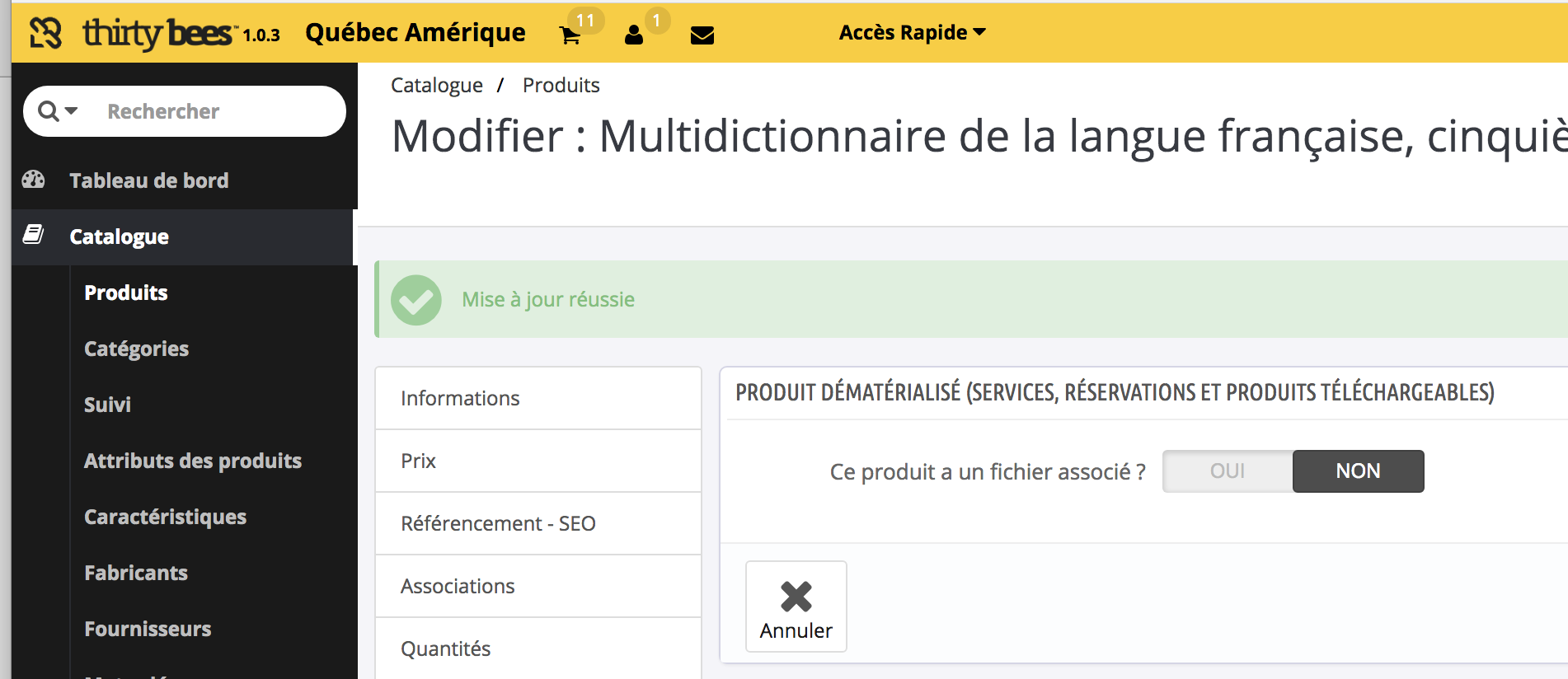Go to Catégories in the sidebar
Screen dimensions: 1568x679
click(x=136, y=349)
